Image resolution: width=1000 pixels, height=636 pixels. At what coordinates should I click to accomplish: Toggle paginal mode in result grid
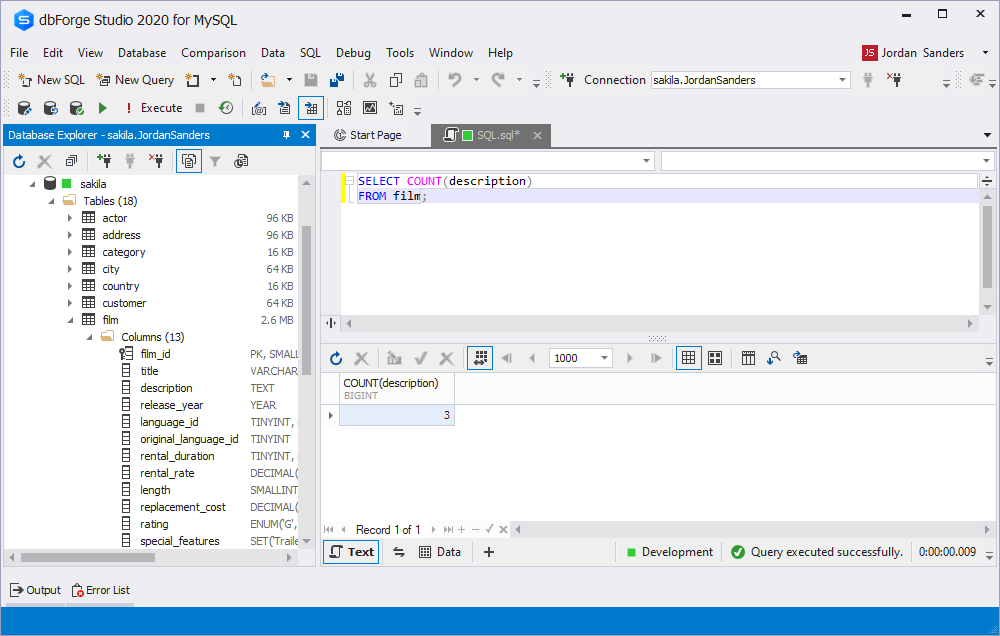pyautogui.click(x=480, y=358)
